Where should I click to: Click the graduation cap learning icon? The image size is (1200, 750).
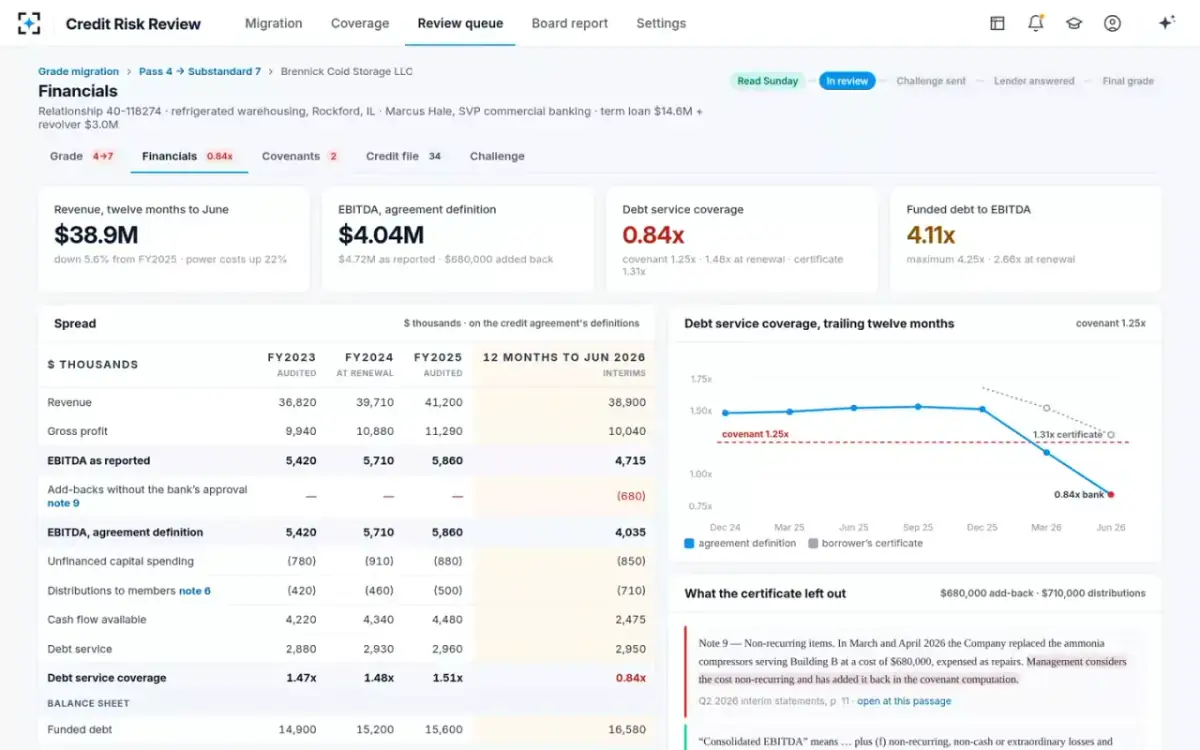(x=1074, y=23)
